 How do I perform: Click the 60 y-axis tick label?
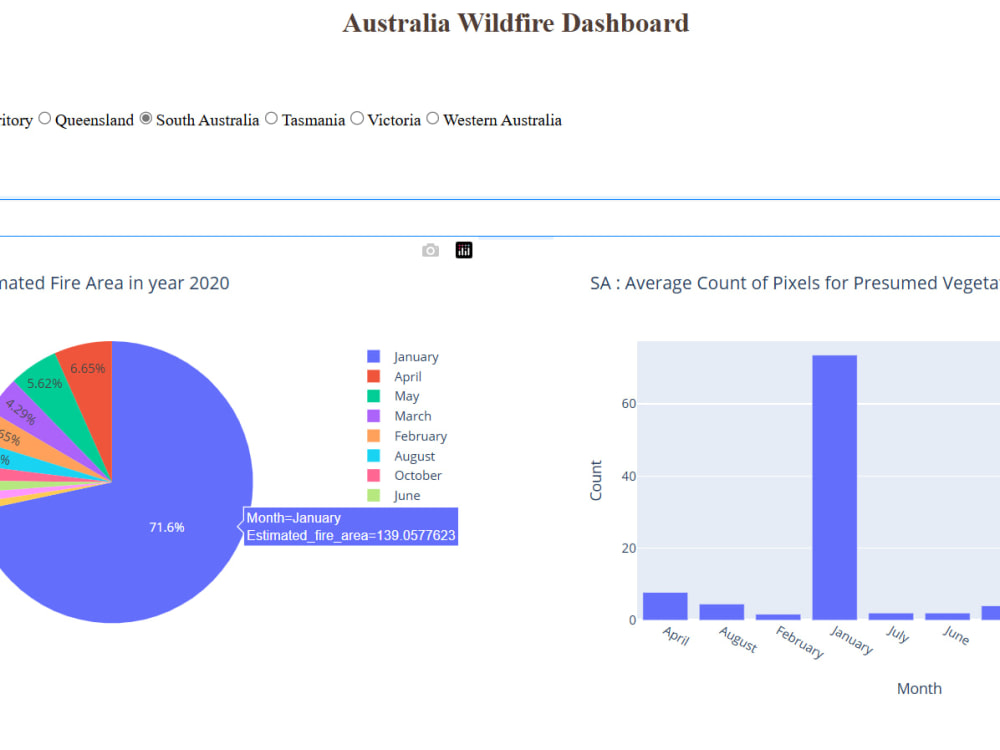click(629, 404)
